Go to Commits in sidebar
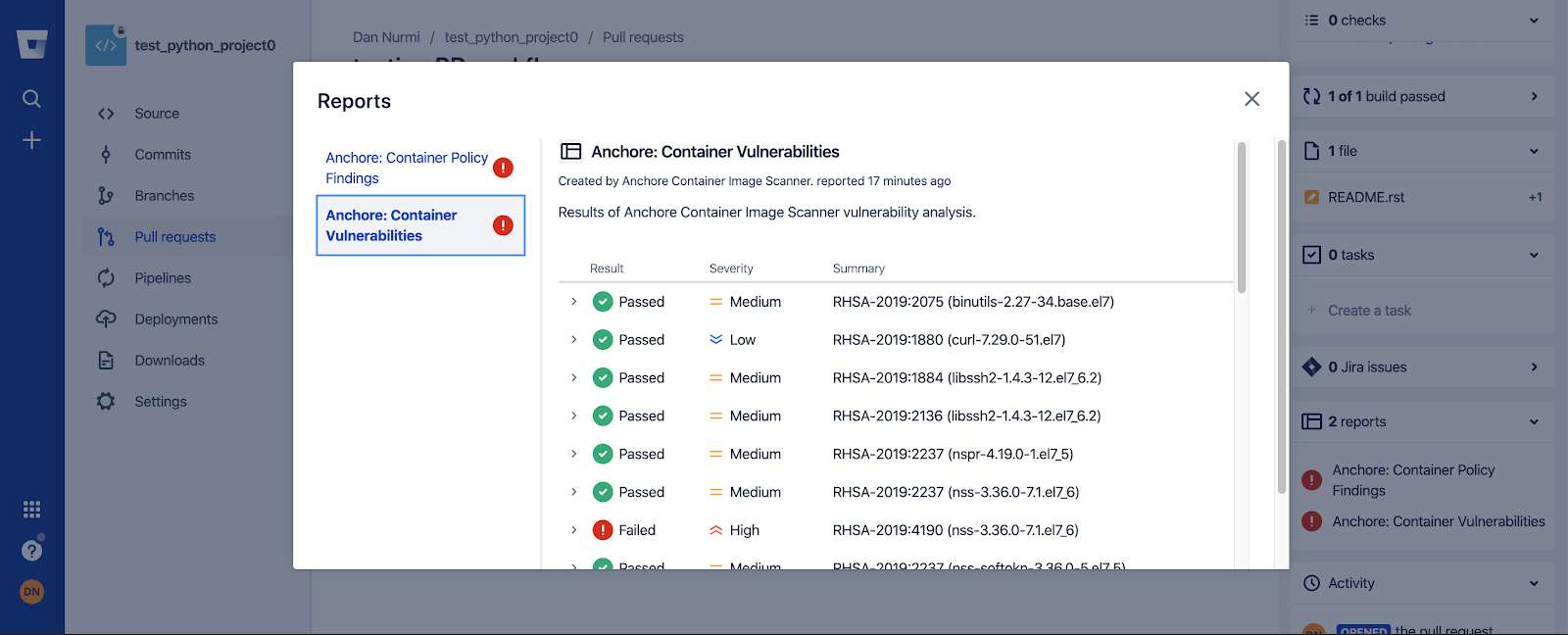 163,155
